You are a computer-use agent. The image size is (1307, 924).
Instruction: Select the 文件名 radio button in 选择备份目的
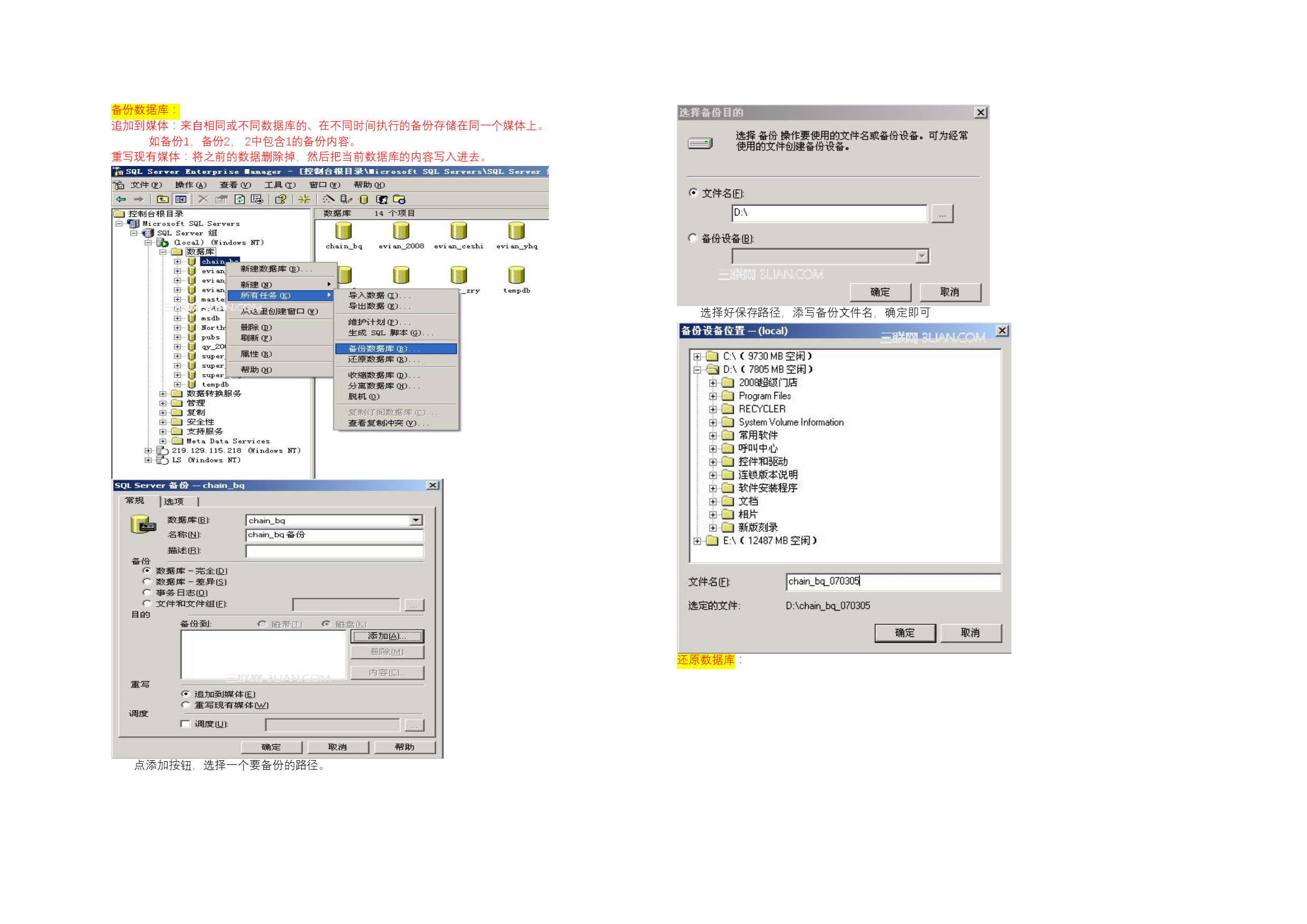click(x=693, y=192)
